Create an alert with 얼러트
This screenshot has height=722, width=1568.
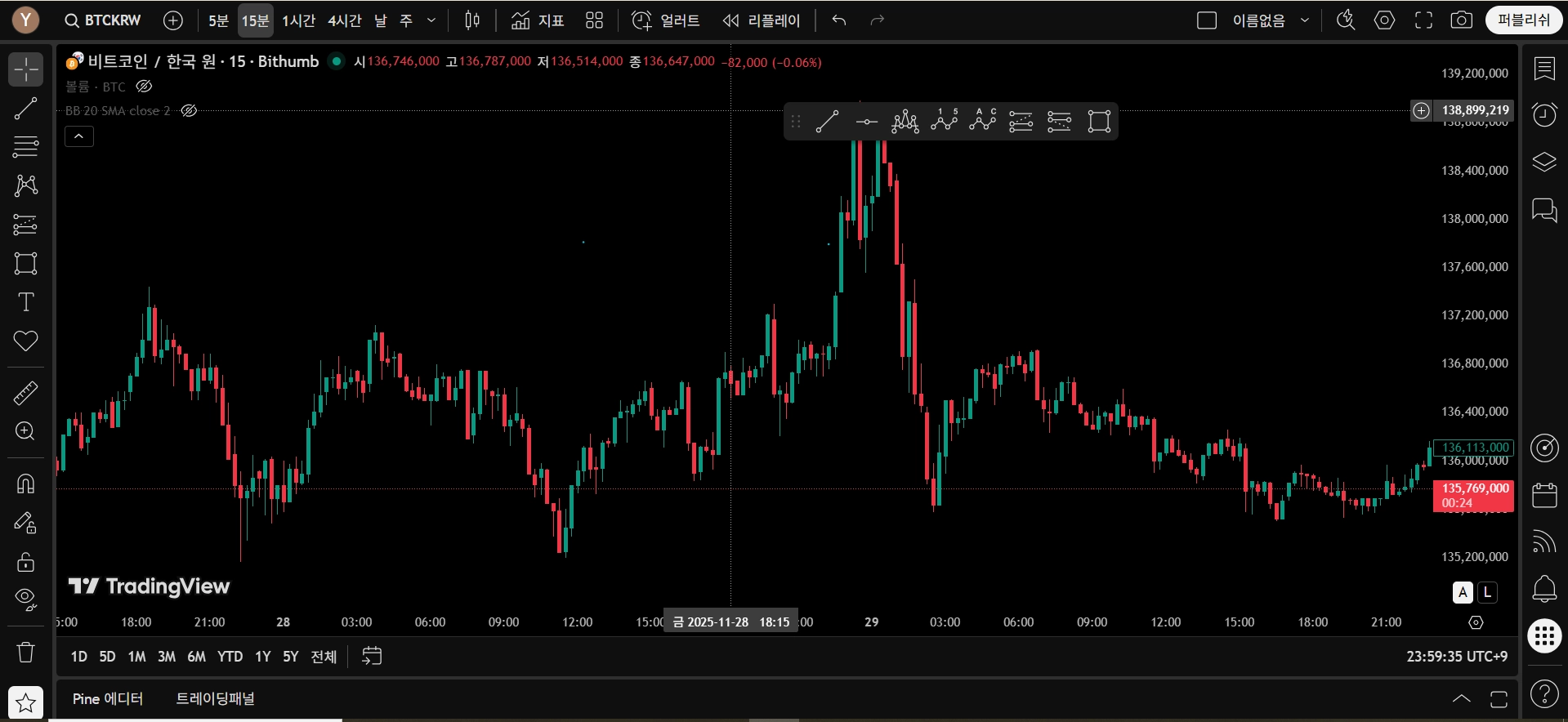pyautogui.click(x=665, y=20)
